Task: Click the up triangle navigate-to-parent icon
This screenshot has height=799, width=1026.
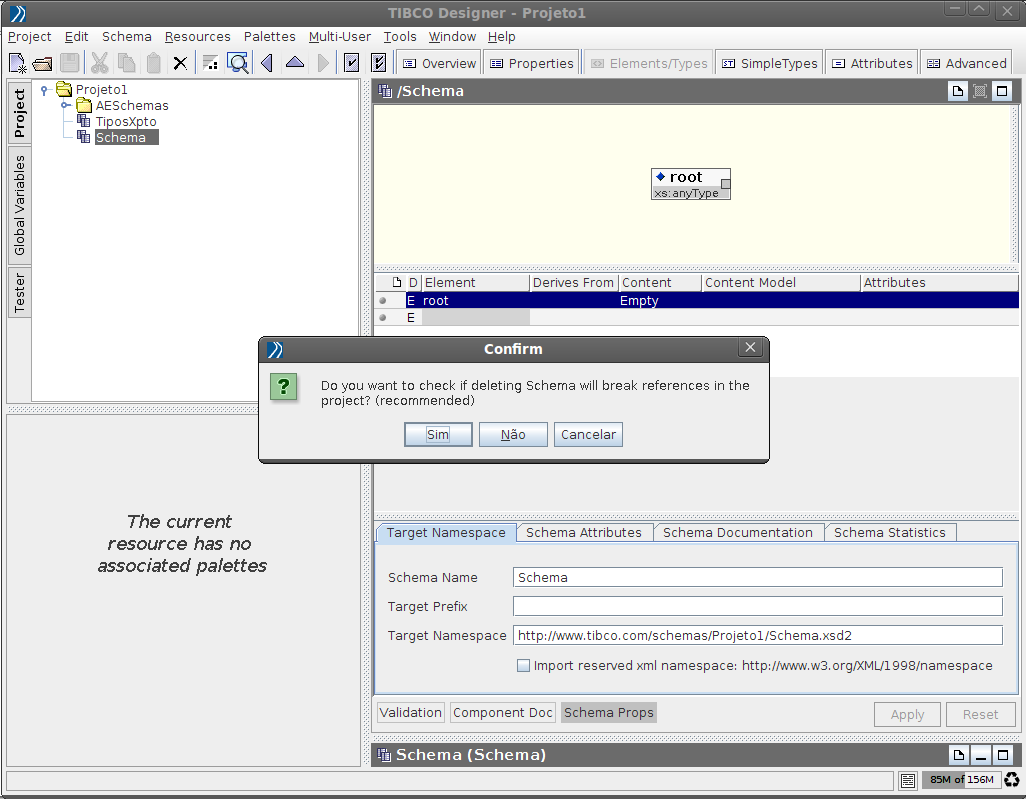Action: pyautogui.click(x=294, y=63)
